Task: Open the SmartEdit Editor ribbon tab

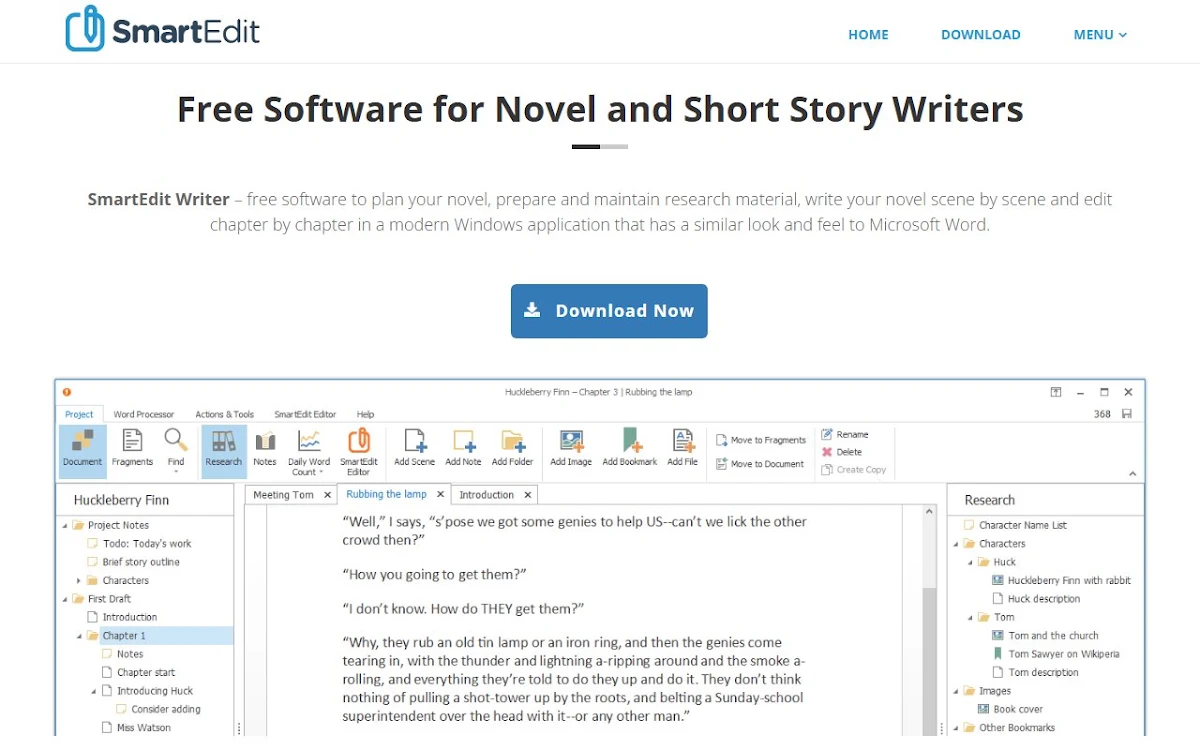Action: [305, 414]
